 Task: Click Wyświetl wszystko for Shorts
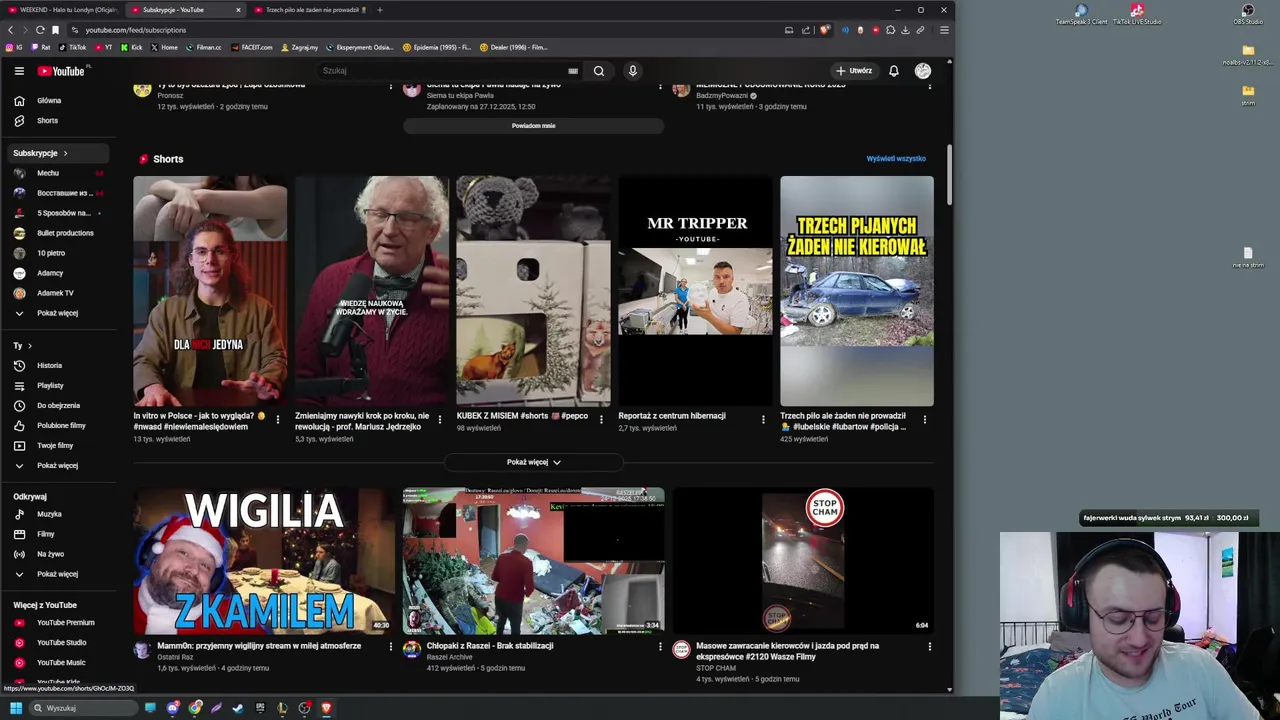click(896, 159)
